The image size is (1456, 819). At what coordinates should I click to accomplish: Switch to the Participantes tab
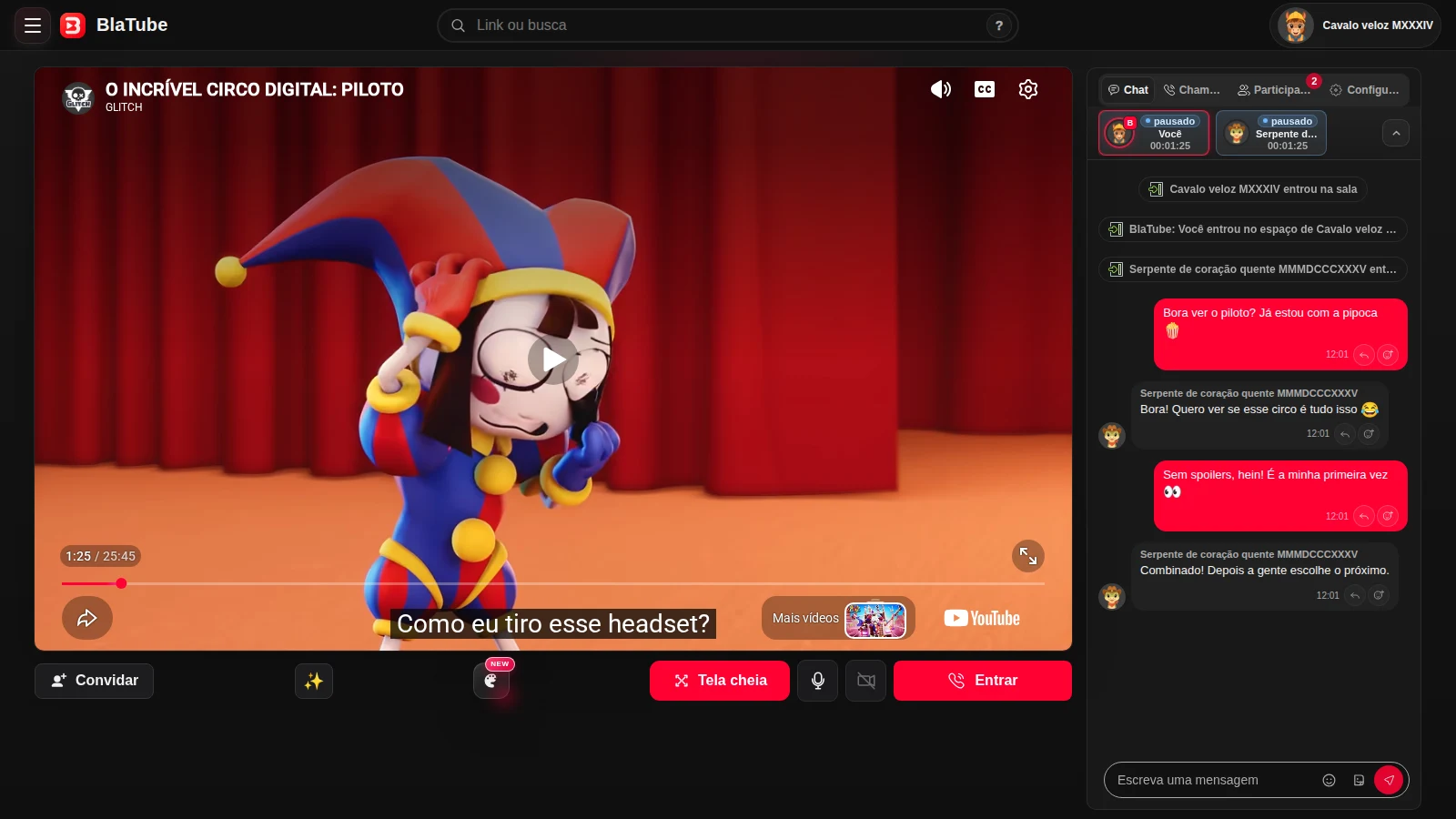(x=1274, y=90)
